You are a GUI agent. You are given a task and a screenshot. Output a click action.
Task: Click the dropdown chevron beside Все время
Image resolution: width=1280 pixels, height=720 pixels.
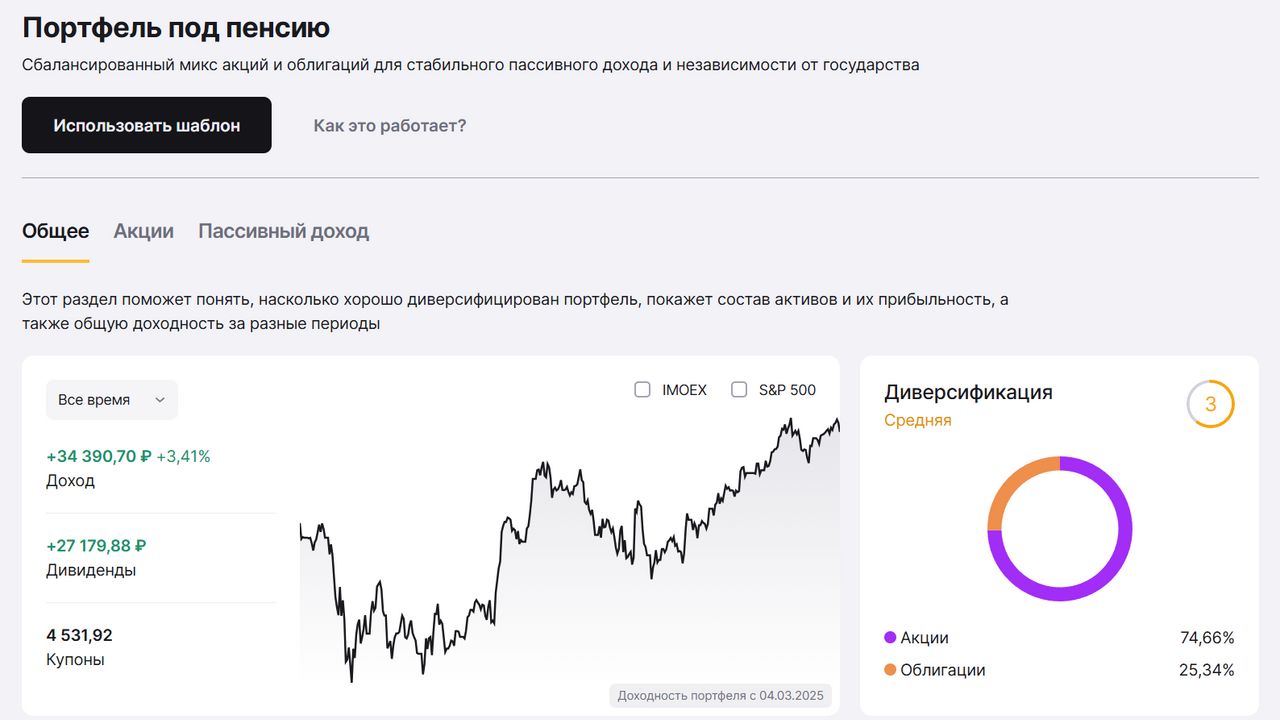[x=159, y=399]
